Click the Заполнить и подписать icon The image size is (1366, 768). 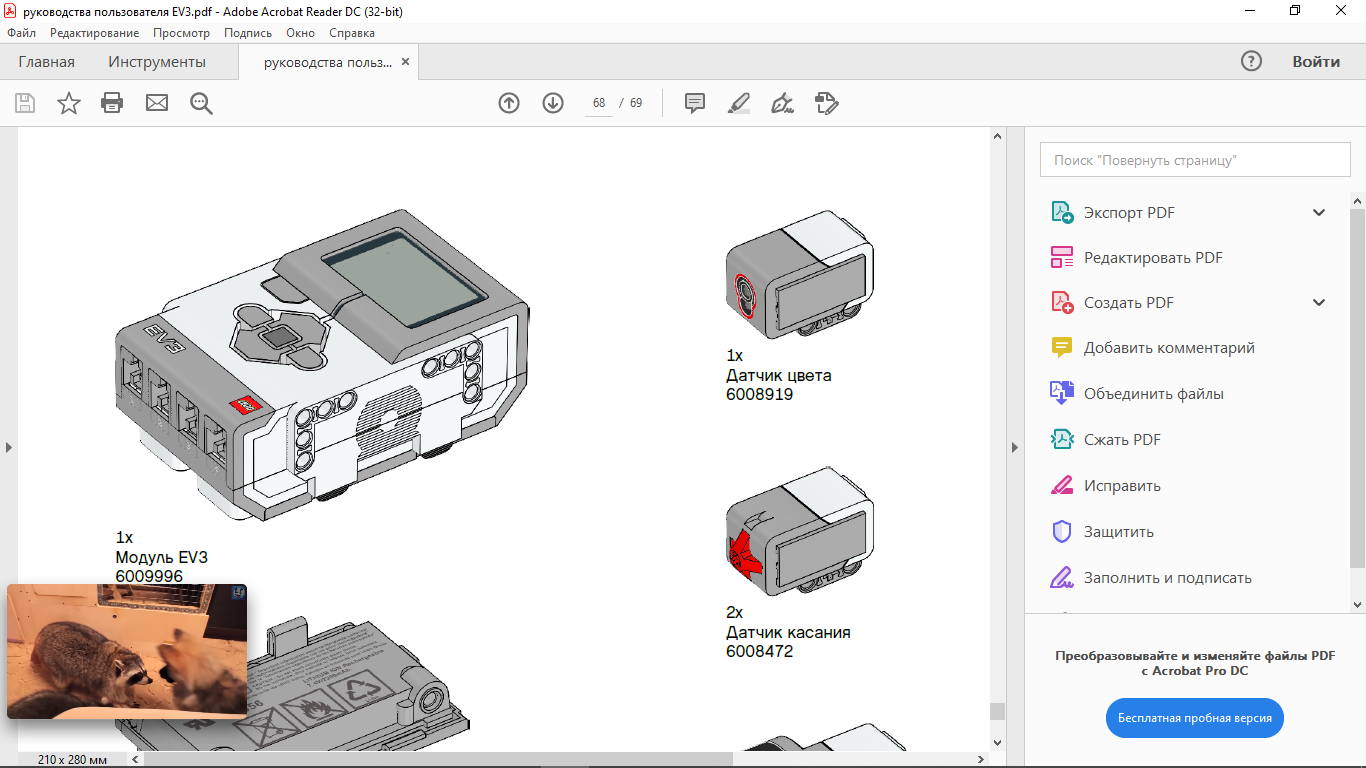[x=1061, y=577]
